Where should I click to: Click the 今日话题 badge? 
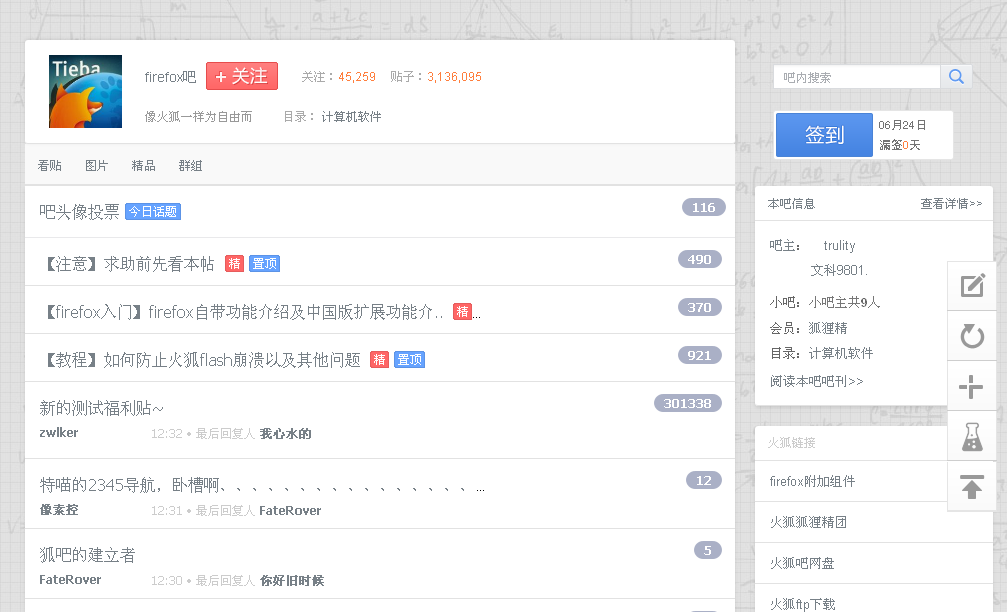point(153,212)
